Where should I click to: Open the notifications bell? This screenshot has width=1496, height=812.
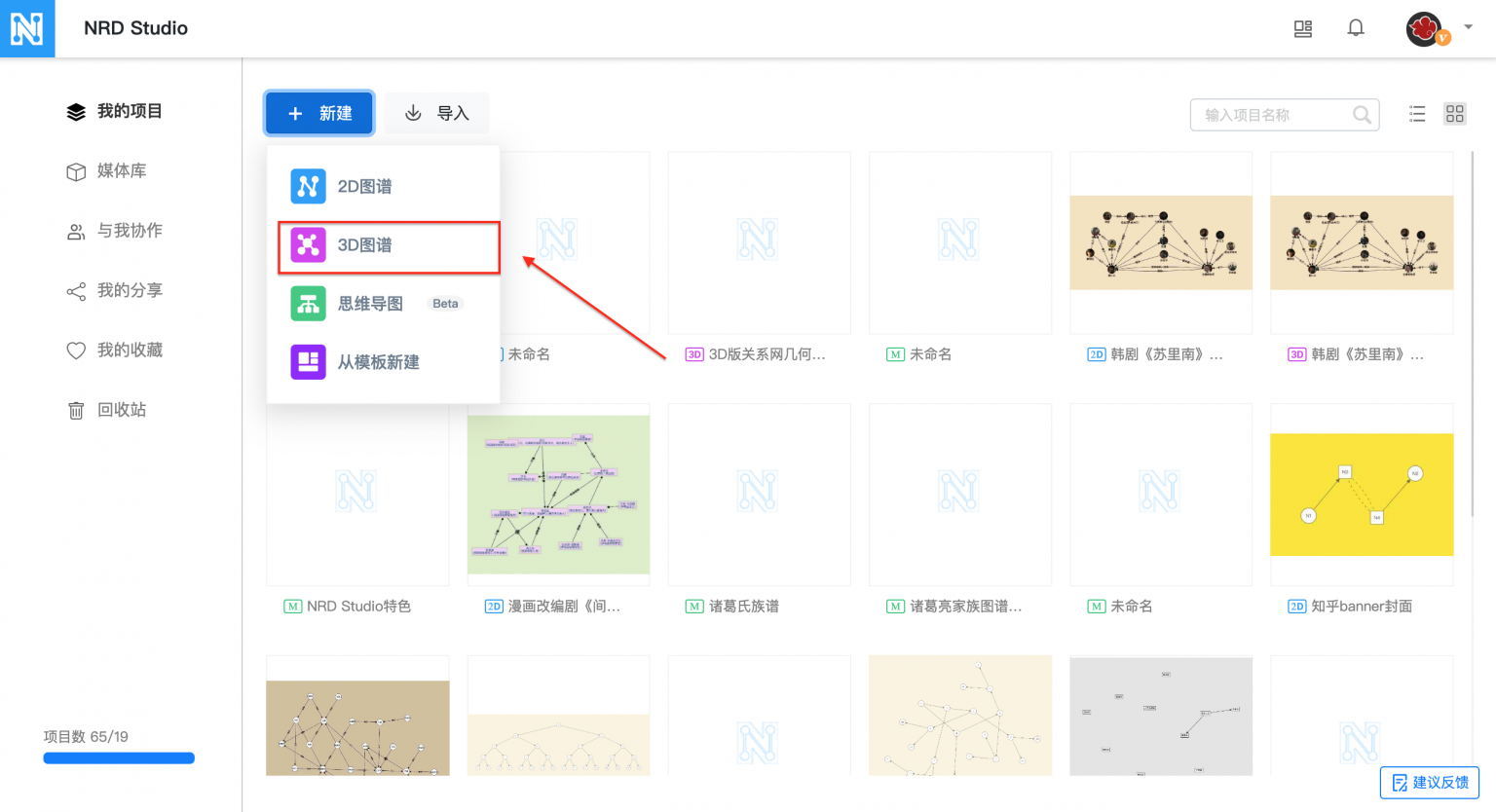tap(1356, 27)
